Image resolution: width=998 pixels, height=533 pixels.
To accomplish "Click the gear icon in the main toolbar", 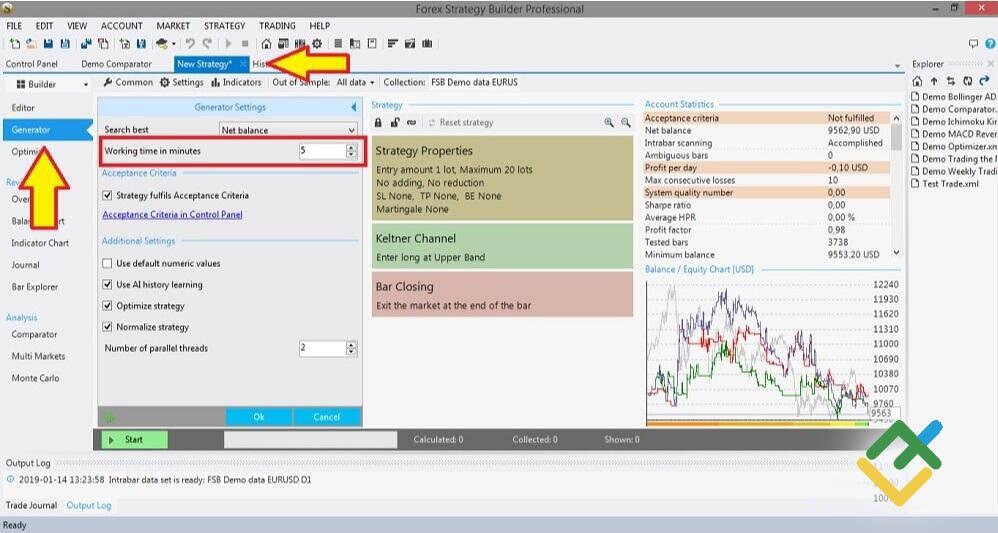I will [317, 44].
